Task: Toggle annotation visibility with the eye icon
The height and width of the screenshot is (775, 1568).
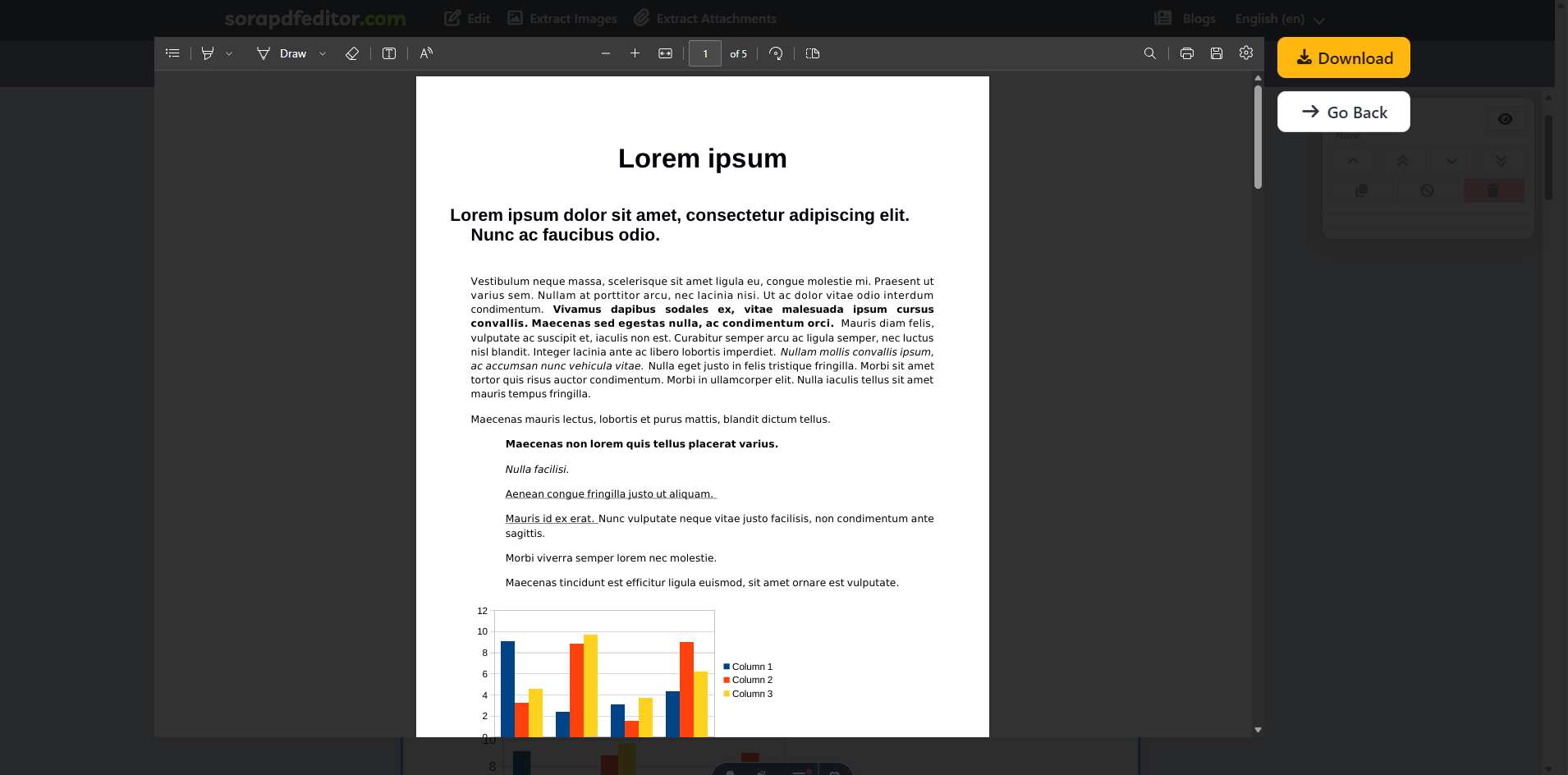Action: coord(1505,119)
